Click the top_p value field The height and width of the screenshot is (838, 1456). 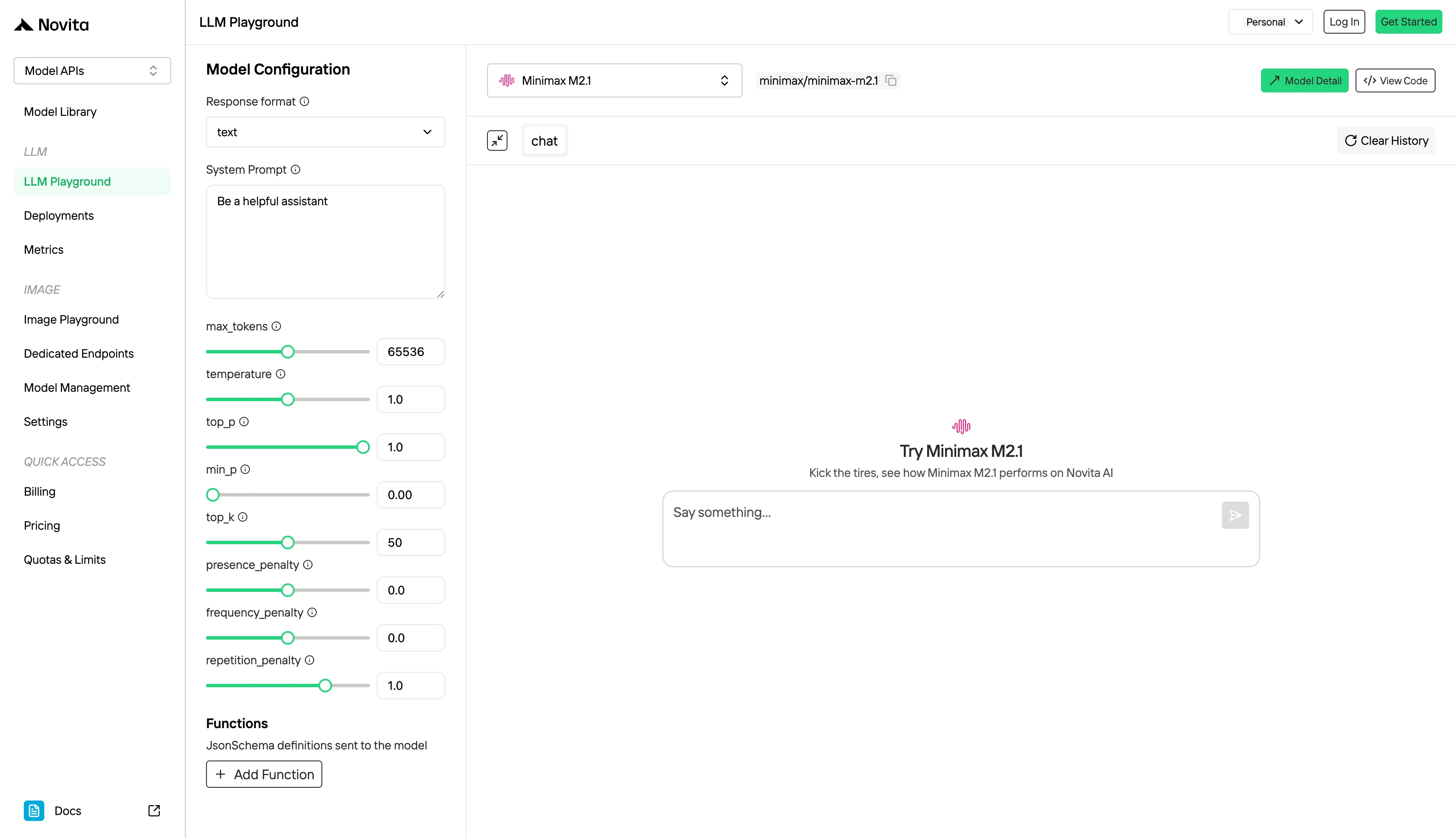[411, 447]
